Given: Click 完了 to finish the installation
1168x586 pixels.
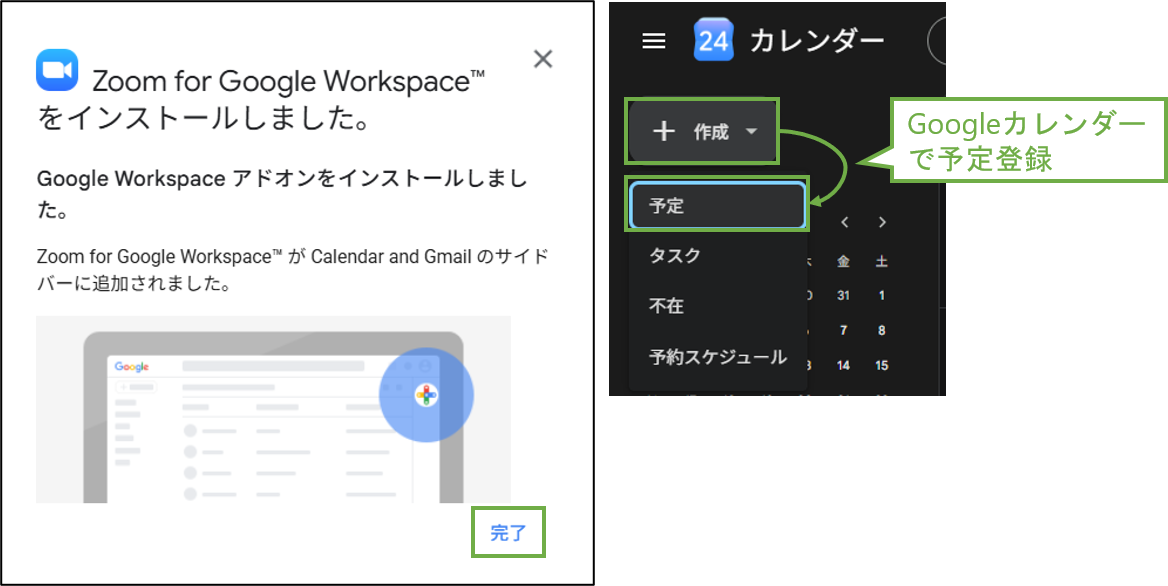Looking at the screenshot, I should pyautogui.click(x=508, y=532).
